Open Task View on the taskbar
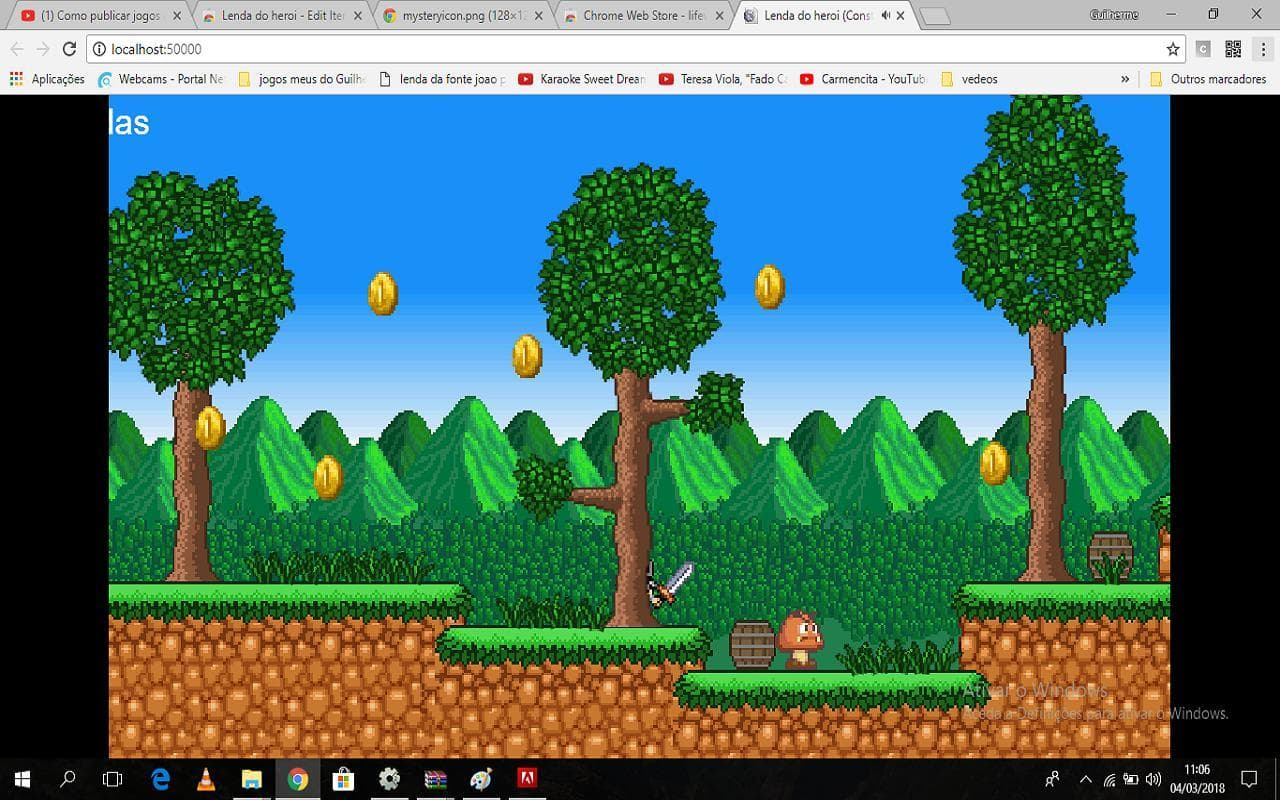This screenshot has height=800, width=1280. point(113,779)
